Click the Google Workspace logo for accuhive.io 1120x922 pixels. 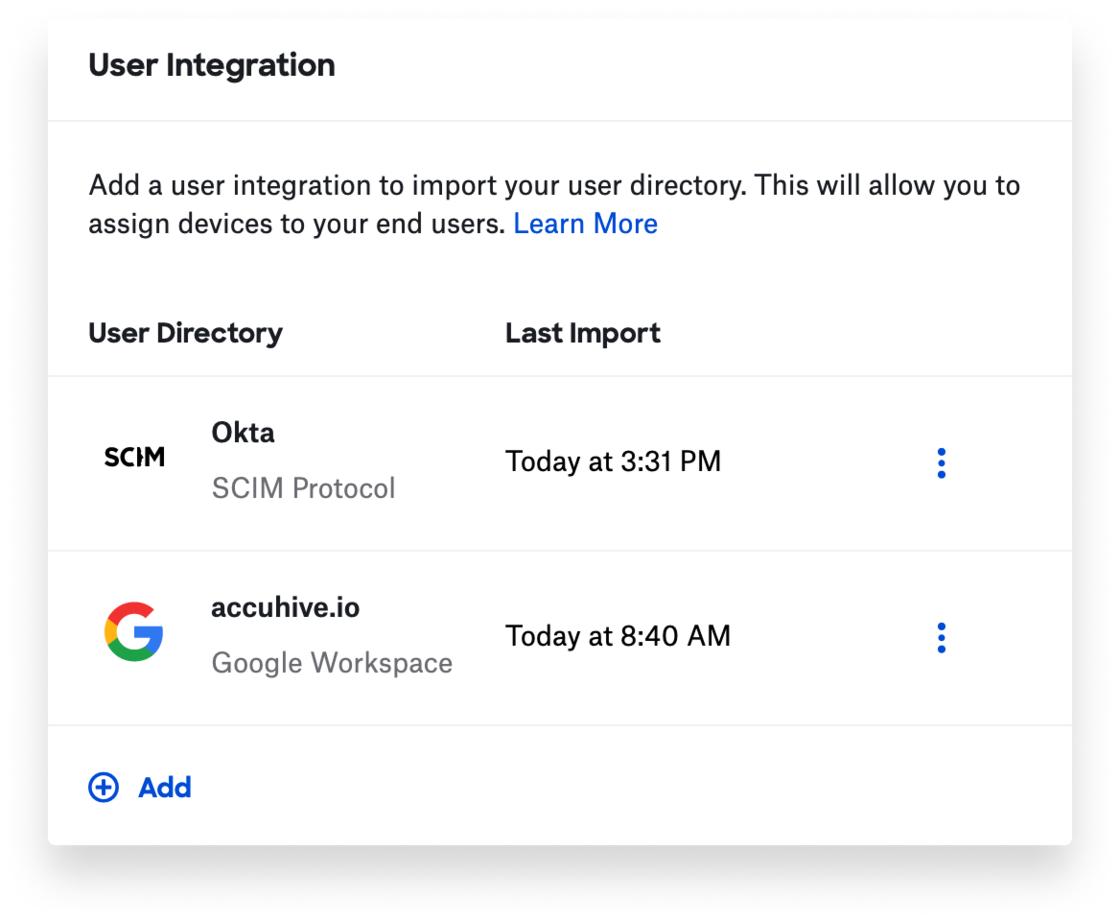[x=135, y=633]
